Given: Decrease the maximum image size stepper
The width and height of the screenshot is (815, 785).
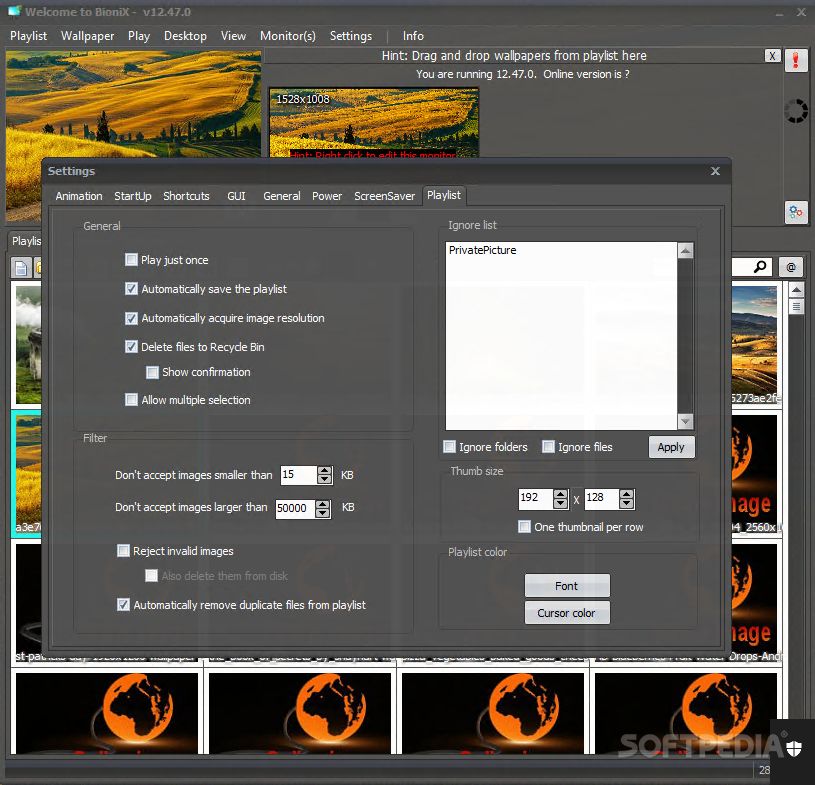Looking at the screenshot, I should 322,513.
